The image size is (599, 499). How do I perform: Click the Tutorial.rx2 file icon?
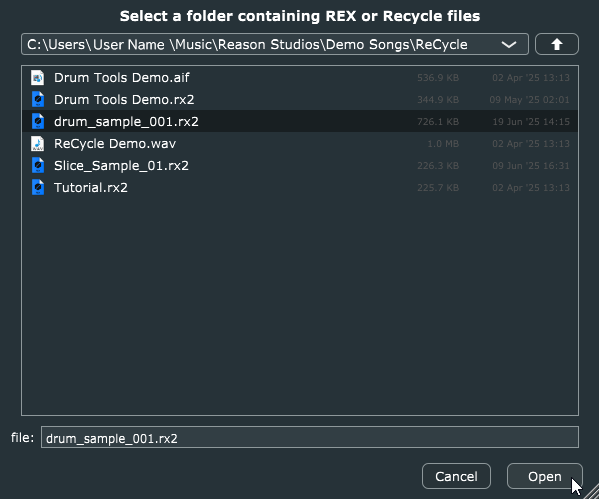click(x=37, y=188)
